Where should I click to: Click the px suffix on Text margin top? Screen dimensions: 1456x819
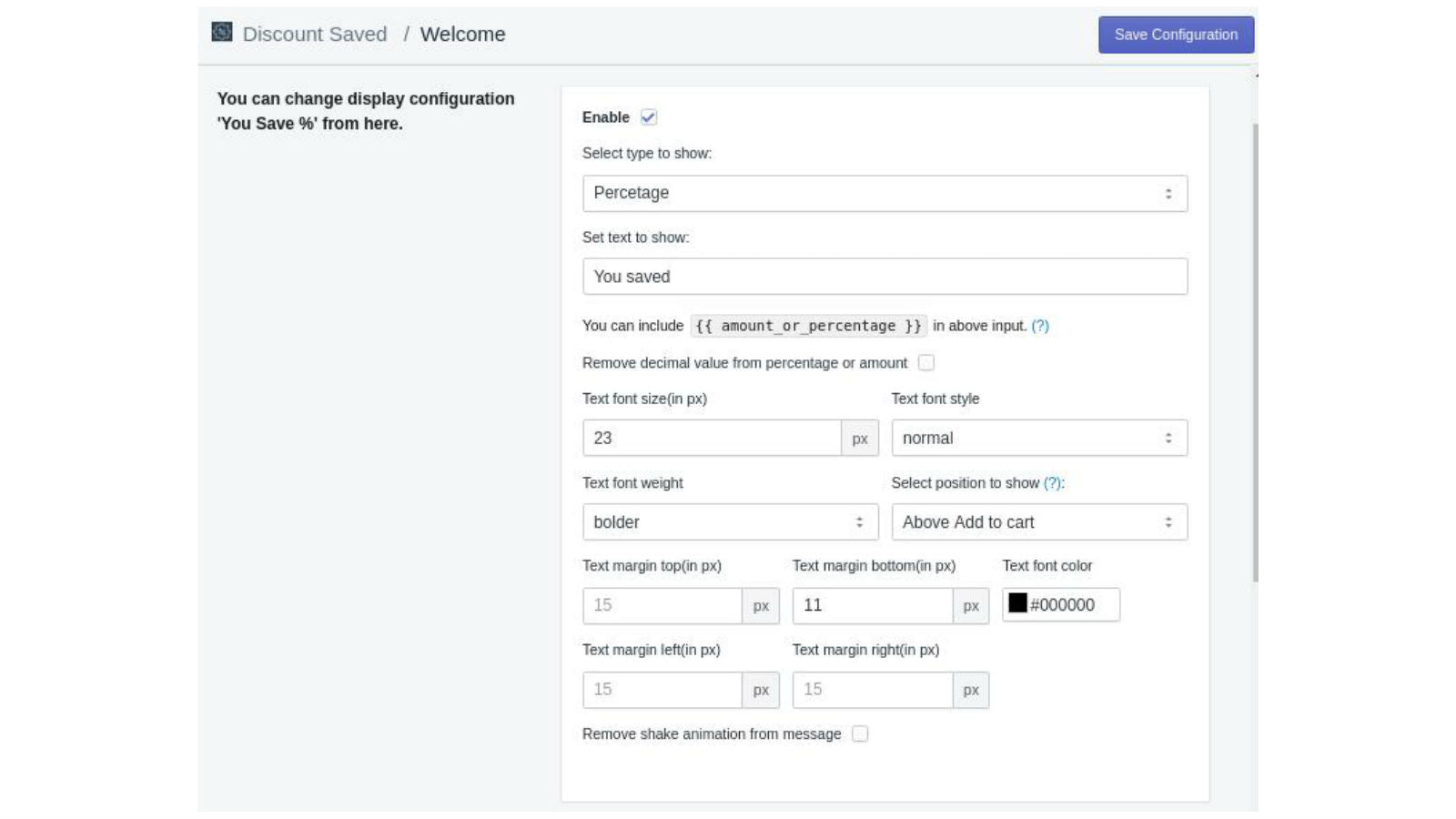click(761, 604)
